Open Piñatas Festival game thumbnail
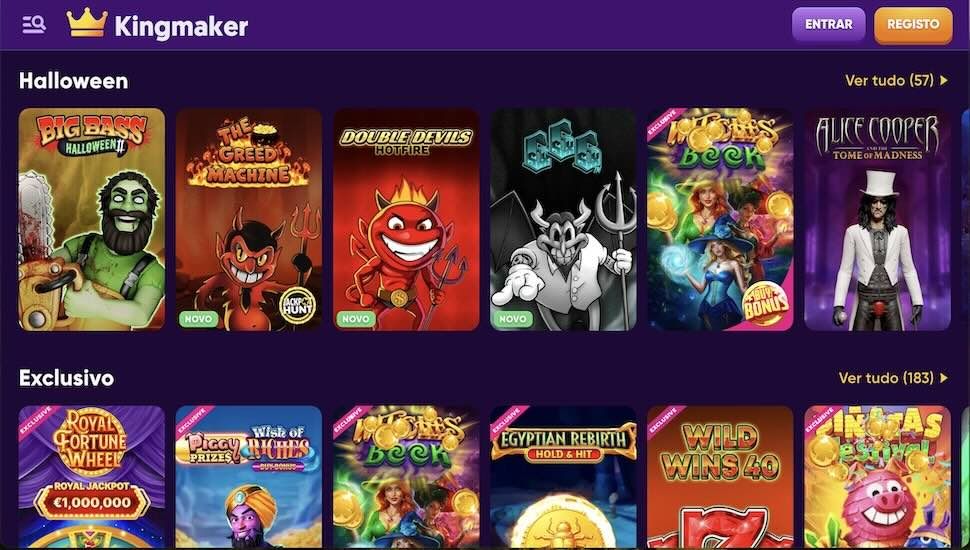Image resolution: width=970 pixels, height=550 pixels. click(x=877, y=477)
